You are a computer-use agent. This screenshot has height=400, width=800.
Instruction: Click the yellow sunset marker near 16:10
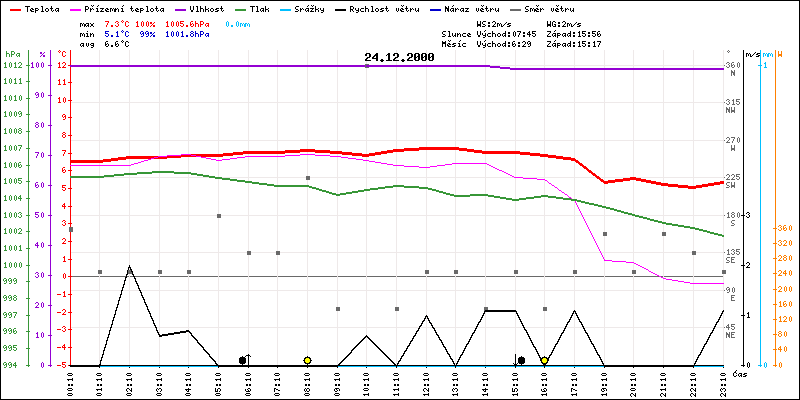[544, 360]
